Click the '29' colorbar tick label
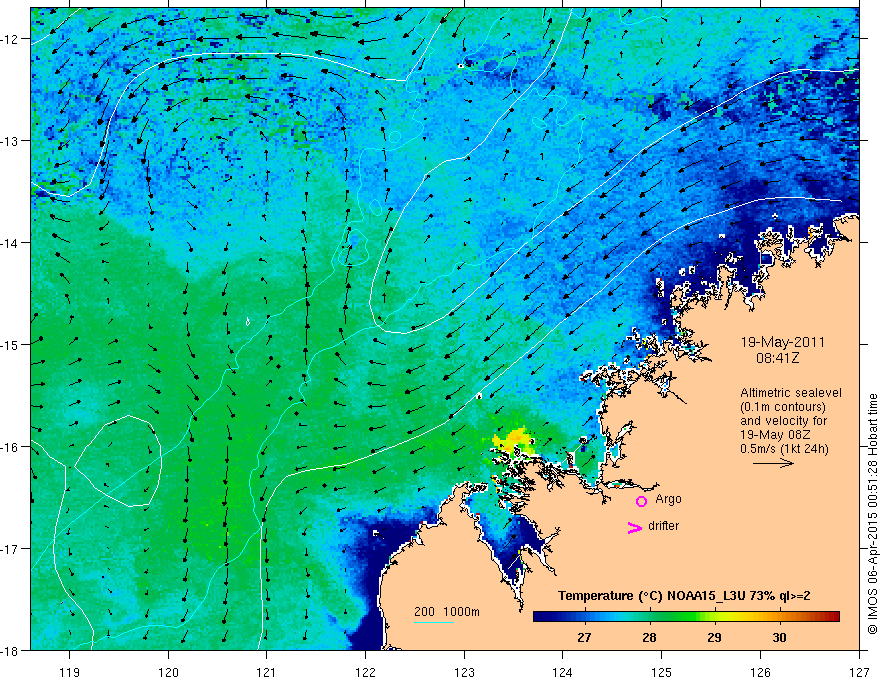The width and height of the screenshot is (880, 680). (714, 637)
